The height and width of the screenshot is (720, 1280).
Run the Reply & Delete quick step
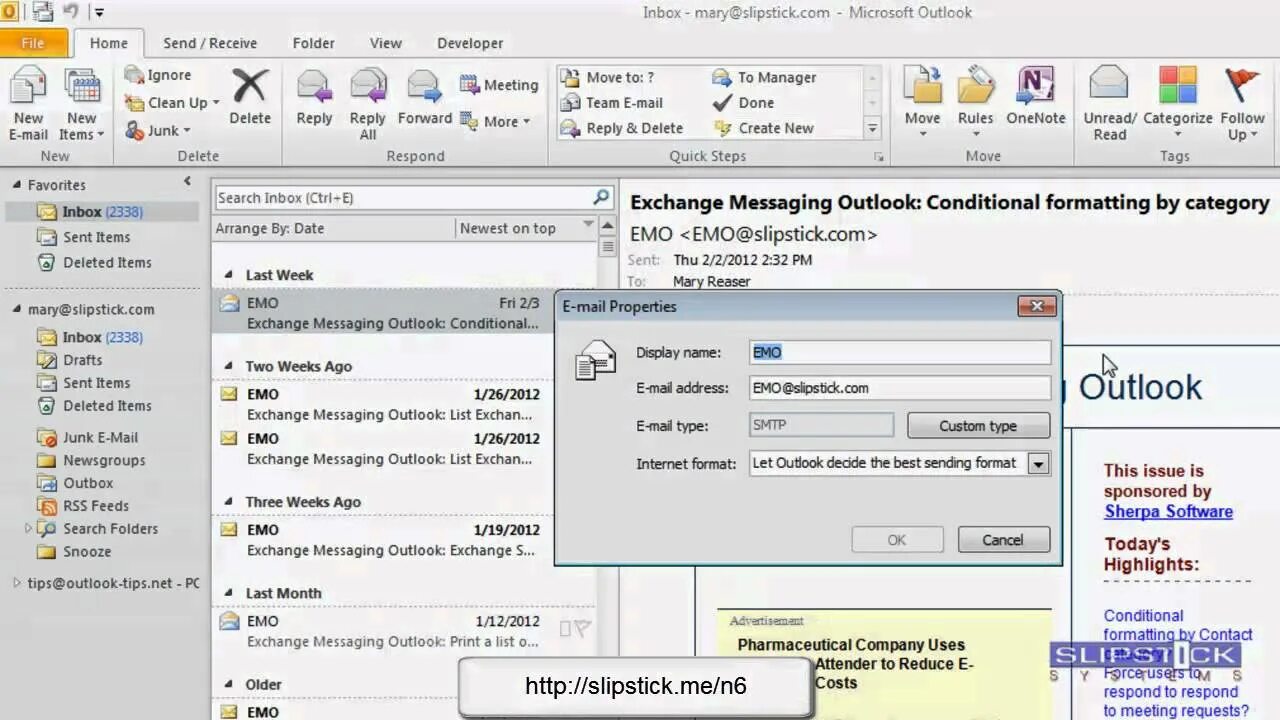pos(621,128)
